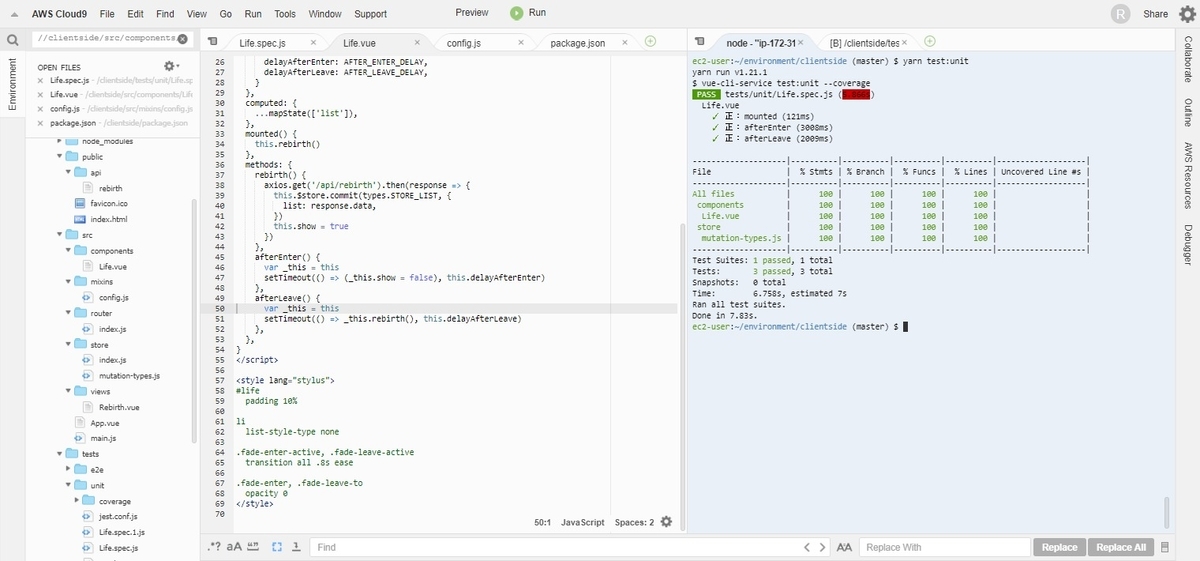Open AWS Resources side panel

tap(1188, 175)
